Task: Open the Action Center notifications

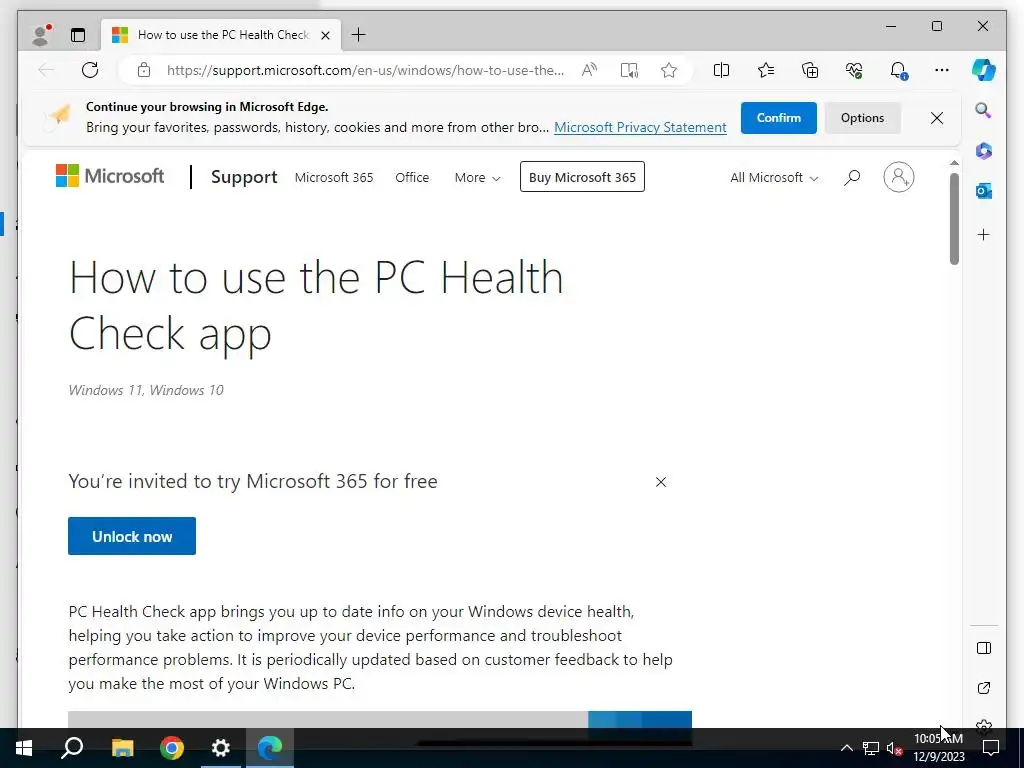Action: [991, 748]
